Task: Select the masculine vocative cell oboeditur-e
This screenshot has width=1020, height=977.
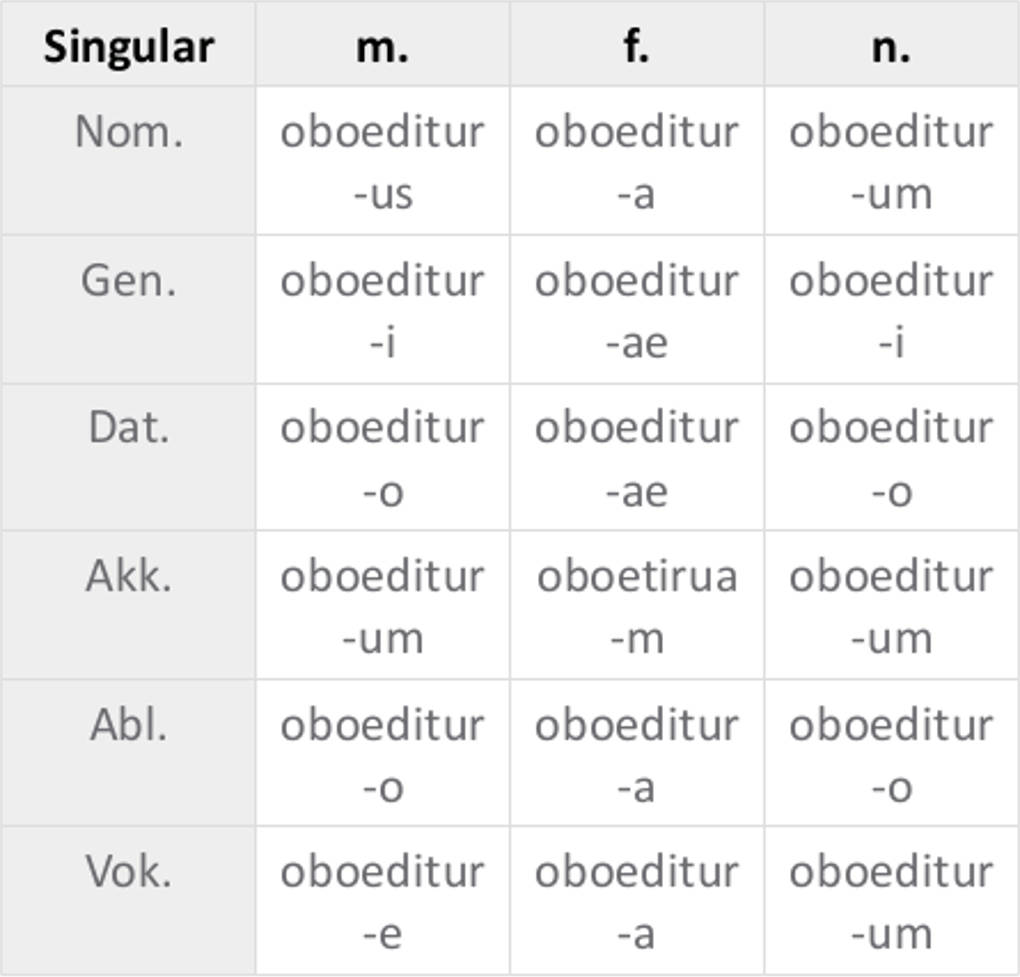Action: coord(382,901)
